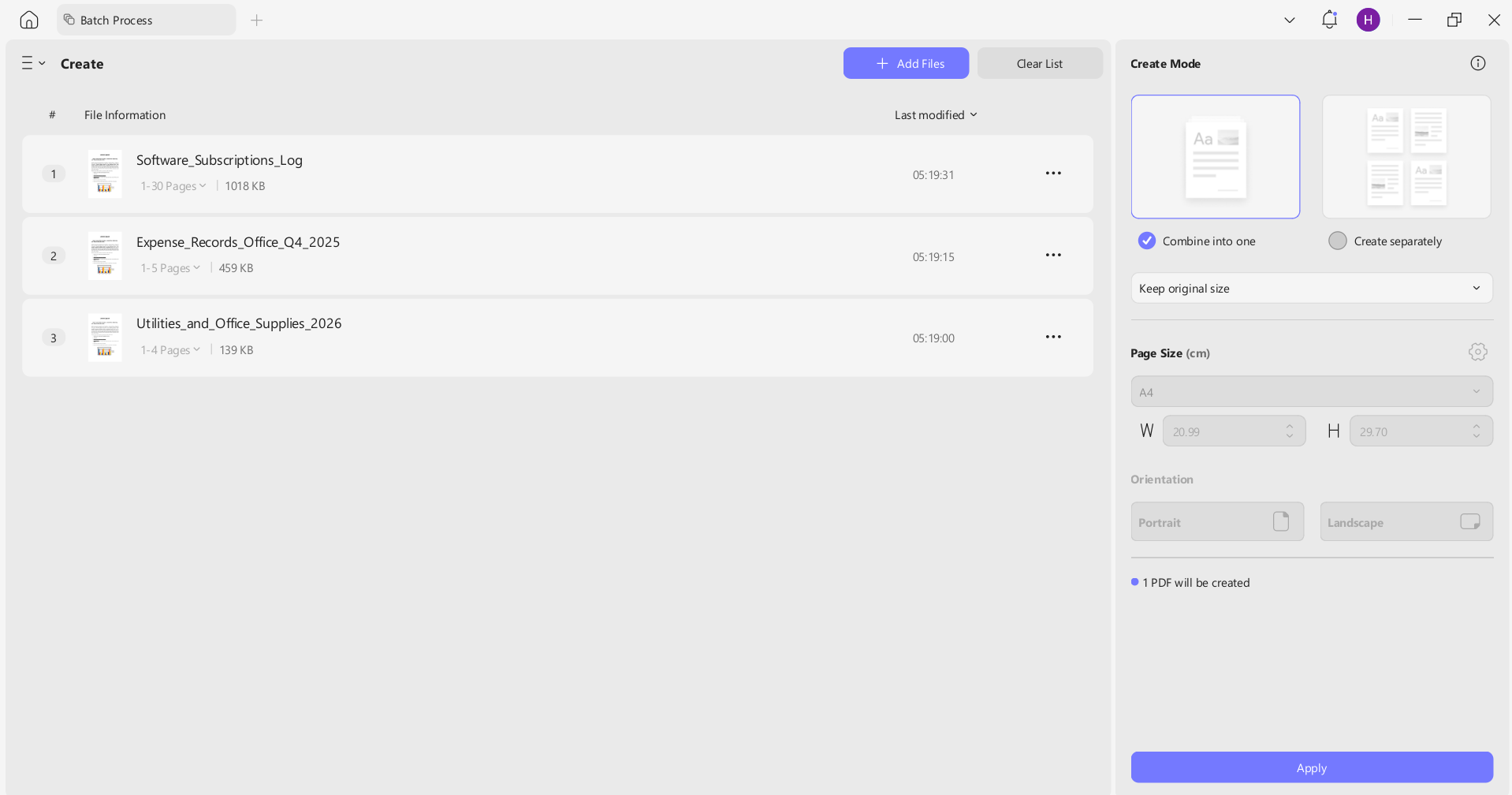
Task: Select the Utilities_and_Office_Supplies_2026 file name
Action: [239, 323]
